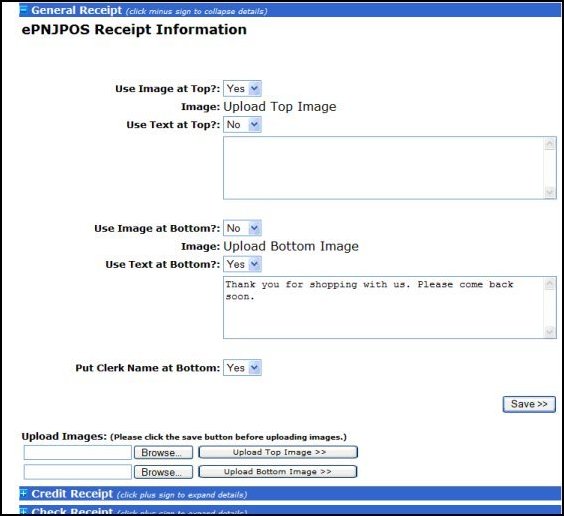Click the ePNJPOS Receipt Information heading

[x=134, y=29]
